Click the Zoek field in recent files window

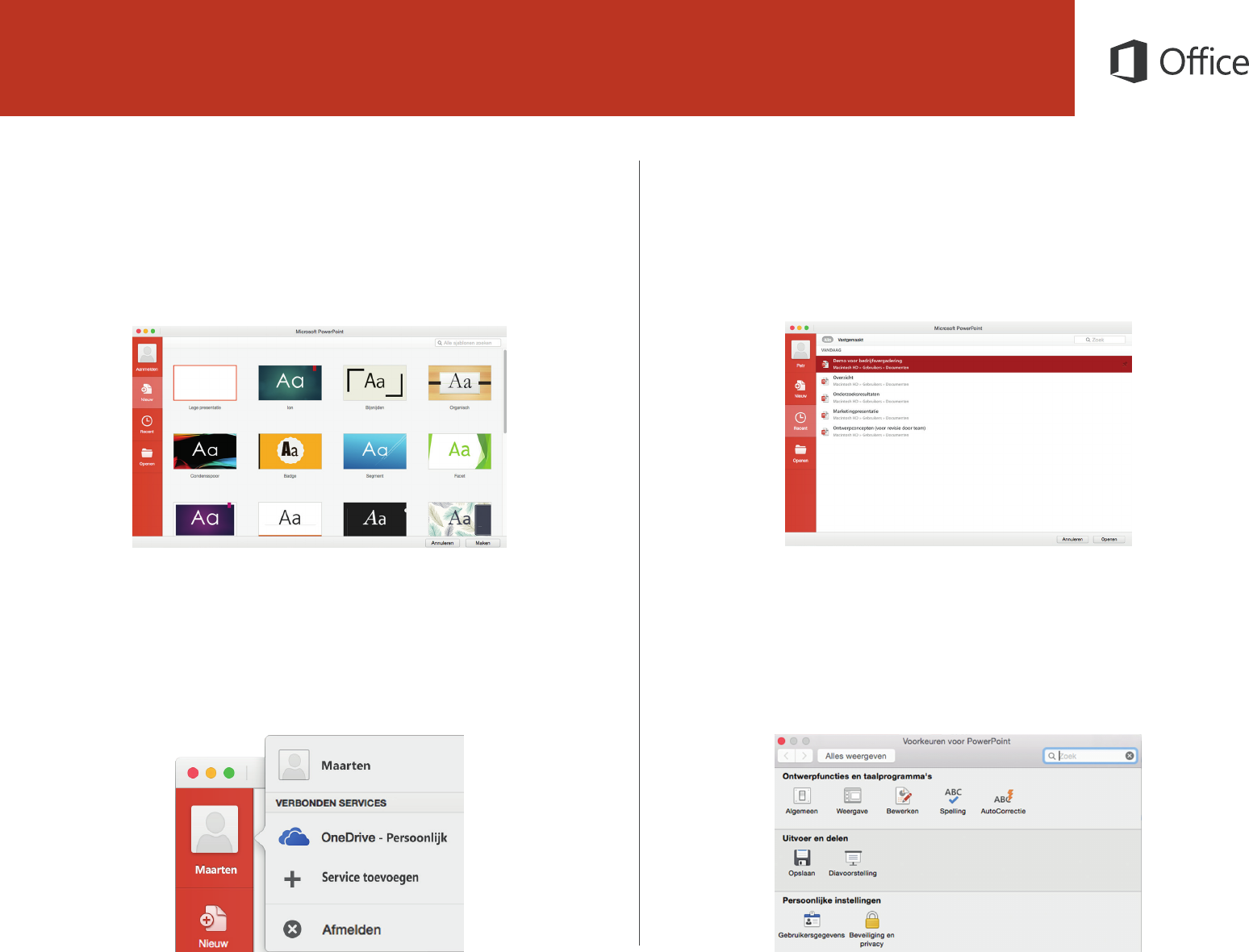point(1100,340)
